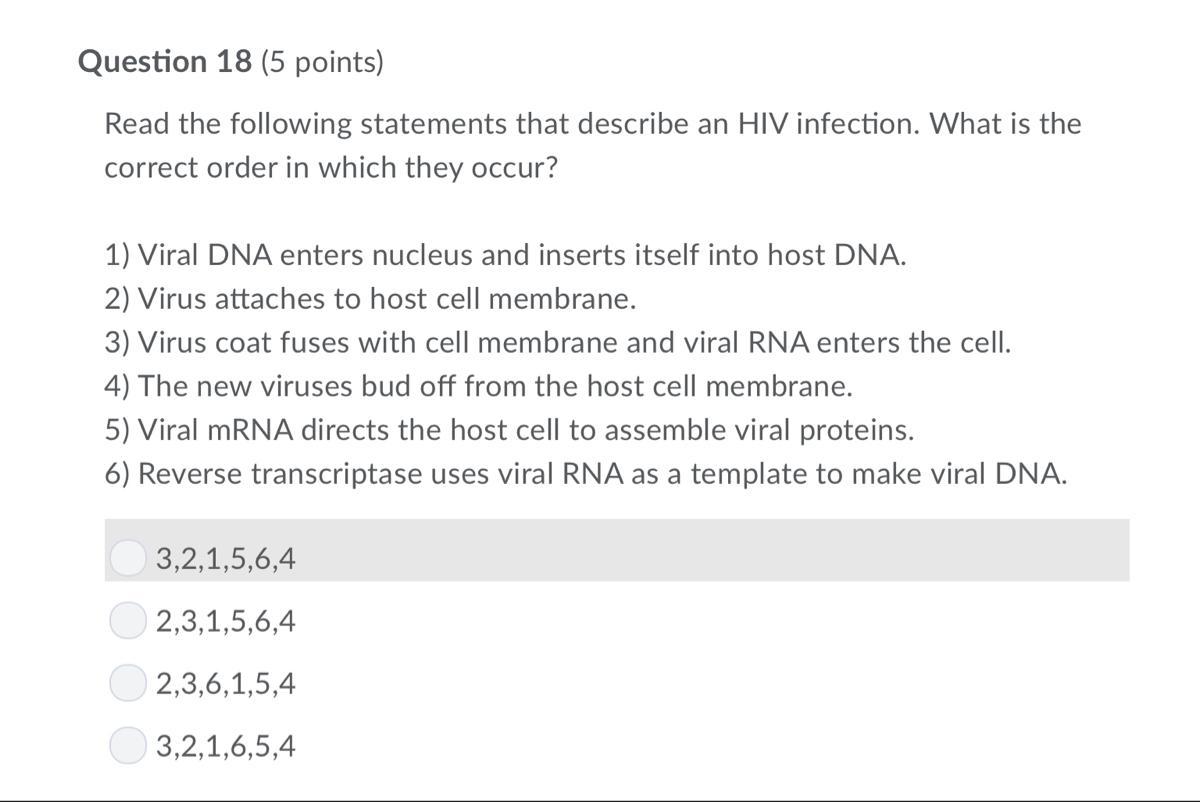
Task: Click statement 2 about virus attaching to membrane
Action: (x=370, y=298)
